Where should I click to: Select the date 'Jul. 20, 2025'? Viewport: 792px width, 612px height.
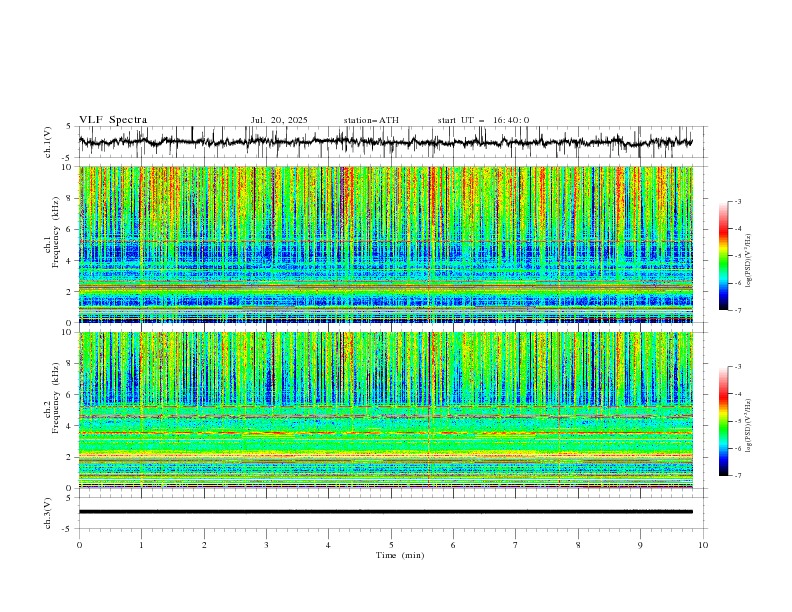[279, 120]
